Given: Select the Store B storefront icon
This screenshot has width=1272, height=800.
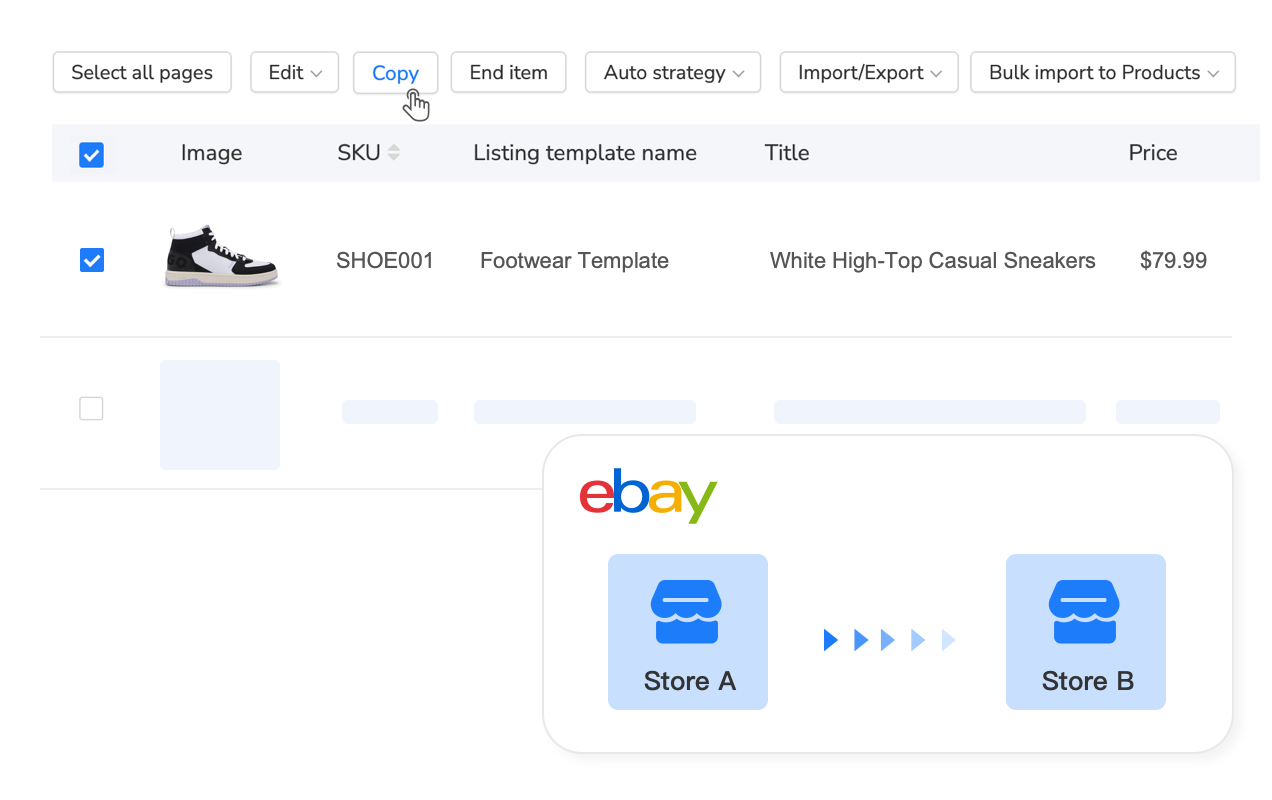Looking at the screenshot, I should tap(1086, 610).
